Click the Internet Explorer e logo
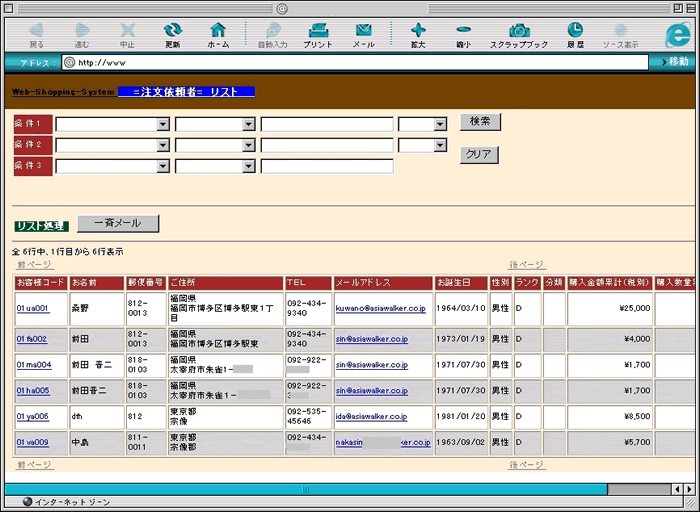The width and height of the screenshot is (700, 512). click(x=678, y=35)
